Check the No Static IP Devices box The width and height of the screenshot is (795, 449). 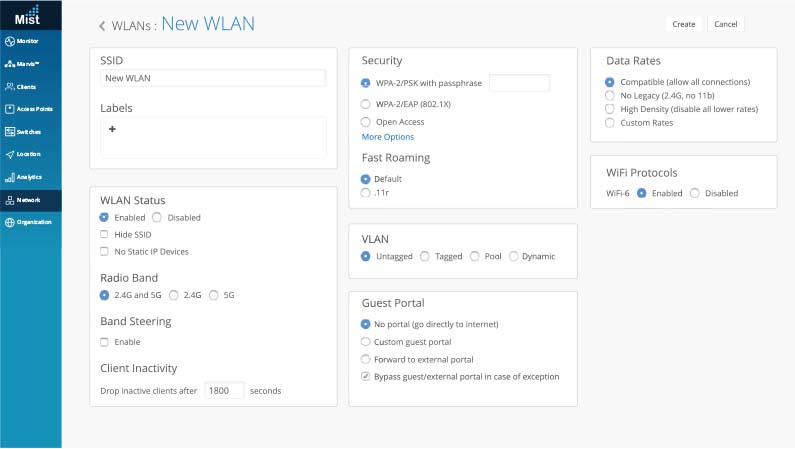coord(104,252)
